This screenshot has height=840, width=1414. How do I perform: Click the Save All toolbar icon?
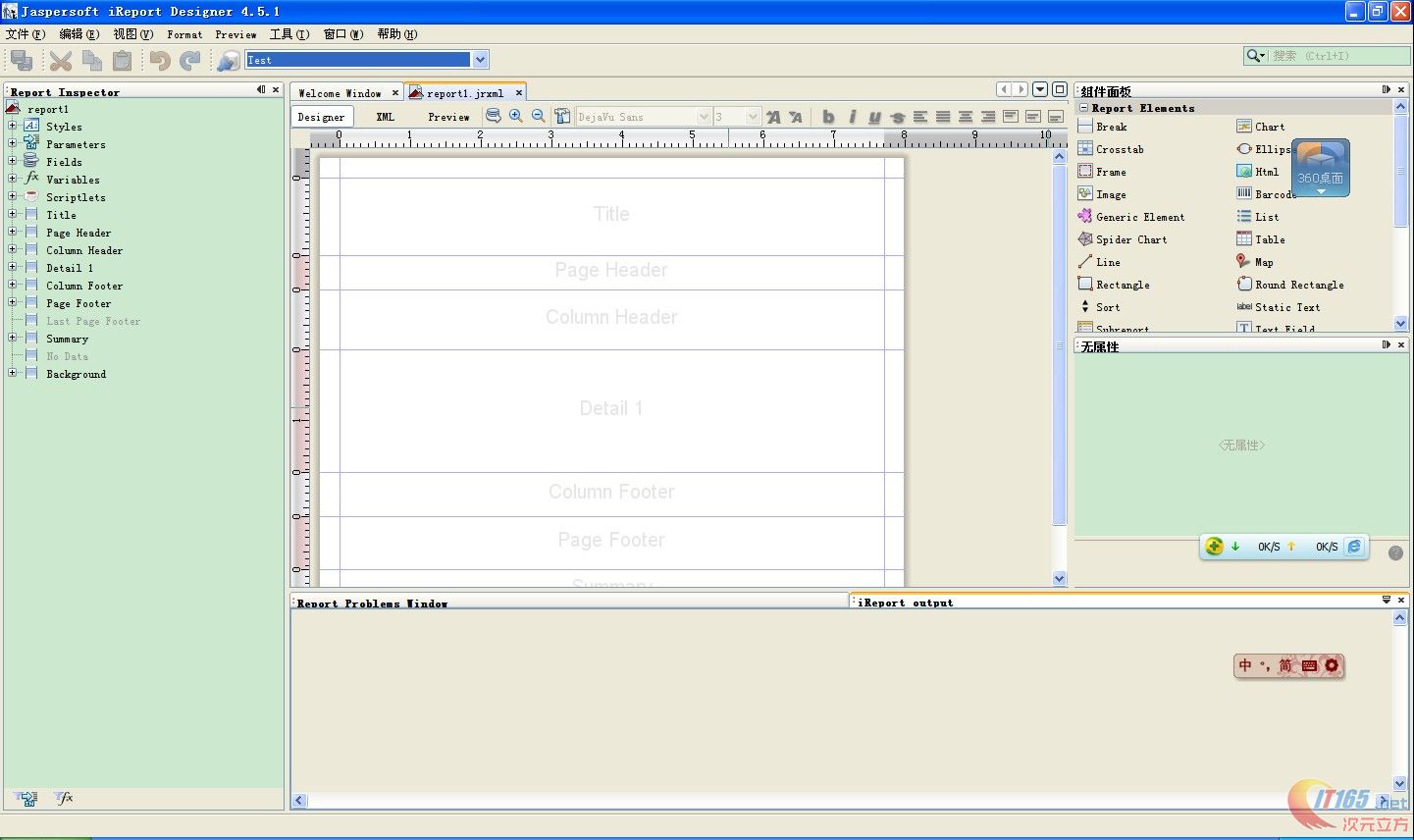pyautogui.click(x=22, y=61)
